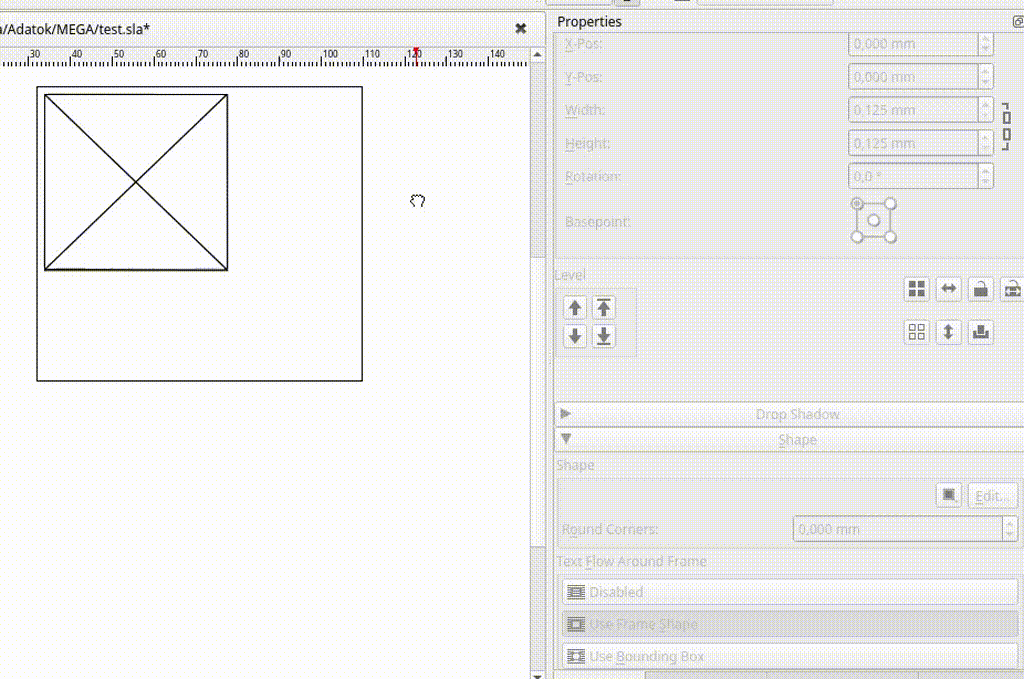The width and height of the screenshot is (1024, 679).
Task: Toggle the lock object size icon
Action: [x=1012, y=290]
